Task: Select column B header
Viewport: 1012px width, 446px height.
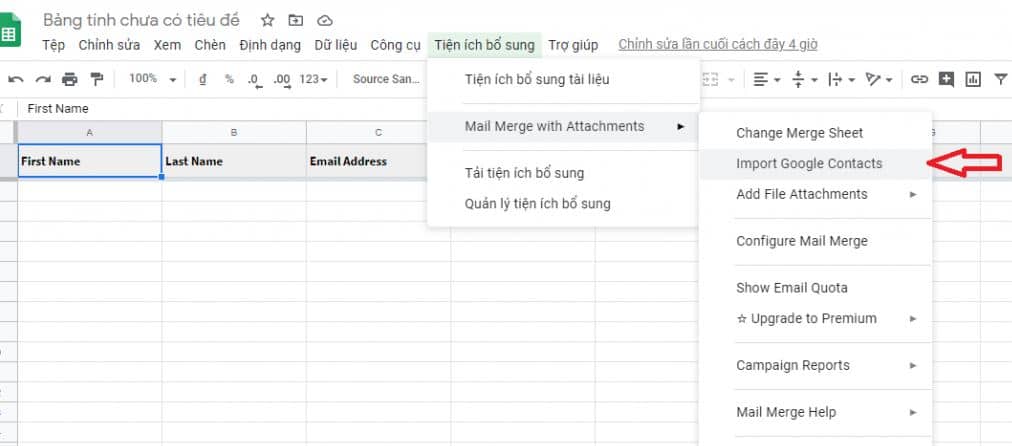Action: pos(234,132)
